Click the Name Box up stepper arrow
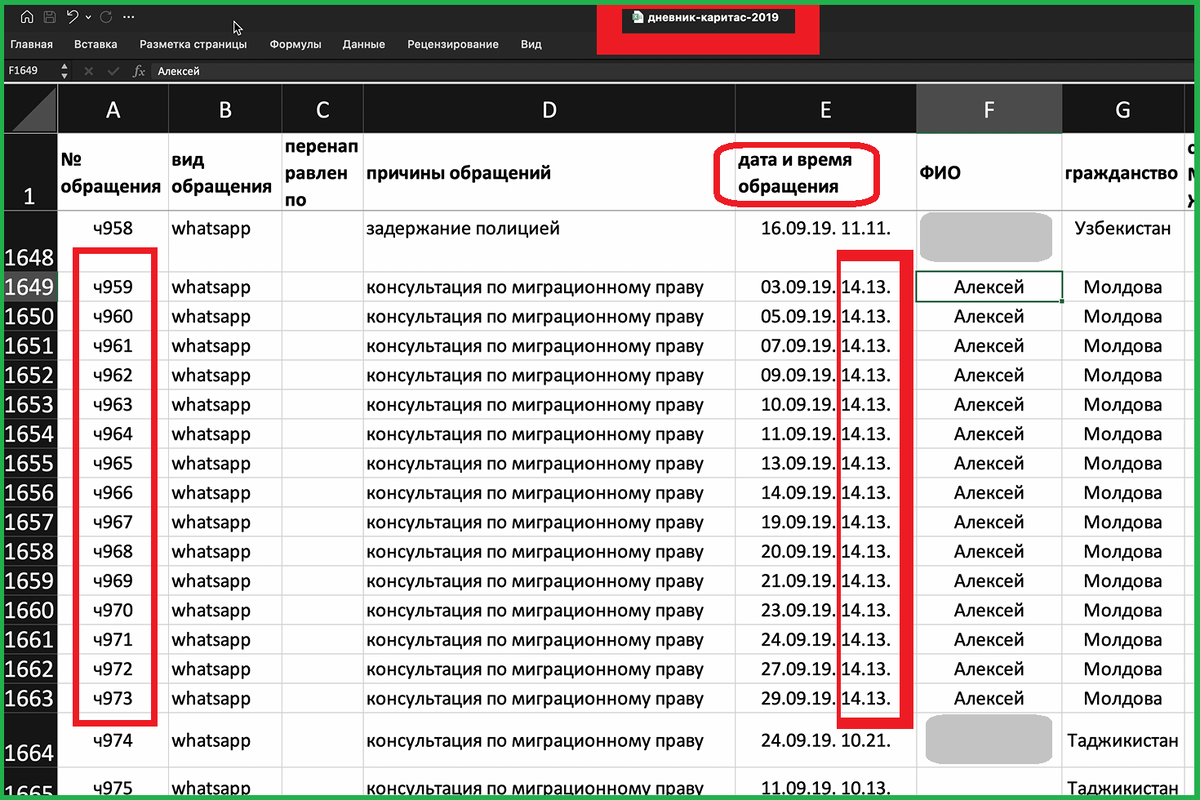This screenshot has width=1200, height=800. point(64,67)
